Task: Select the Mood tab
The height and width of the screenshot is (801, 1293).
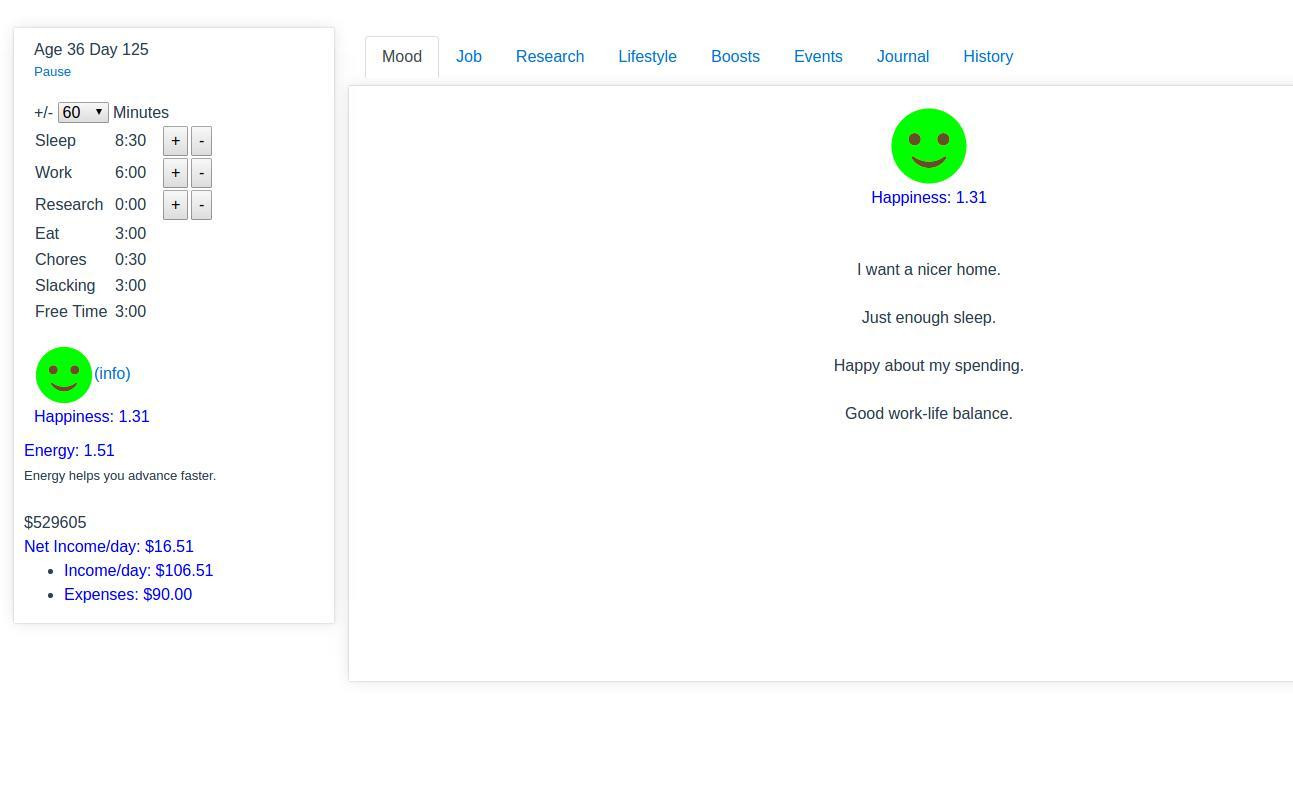Action: pyautogui.click(x=402, y=56)
